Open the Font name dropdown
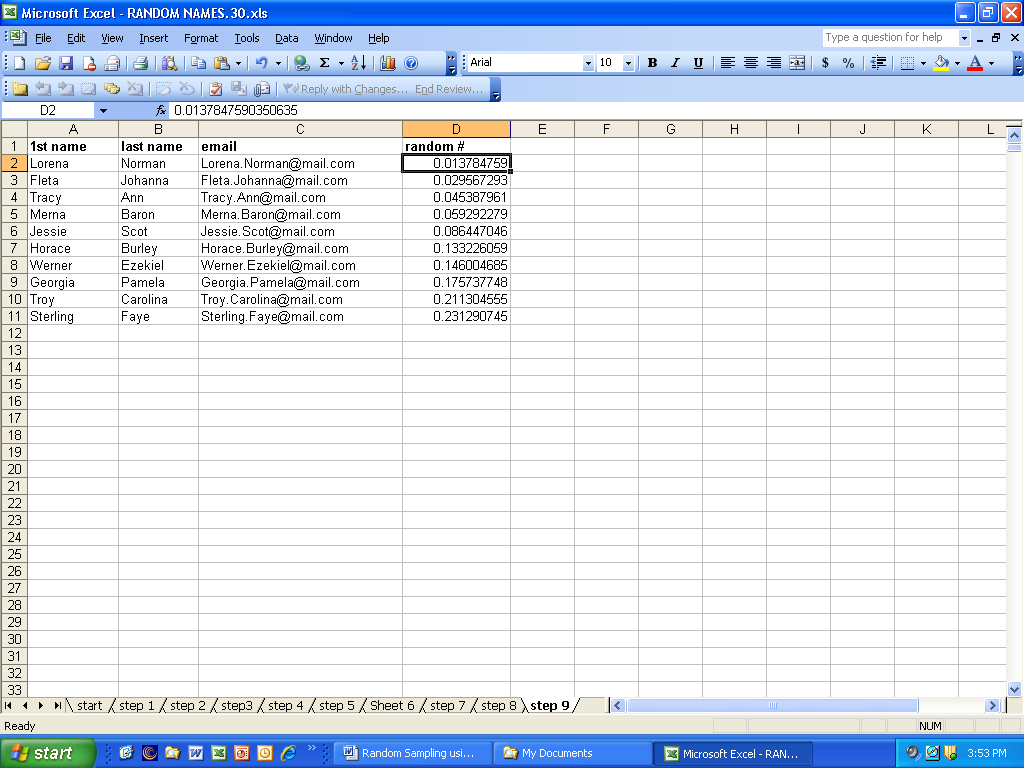 tap(588, 63)
